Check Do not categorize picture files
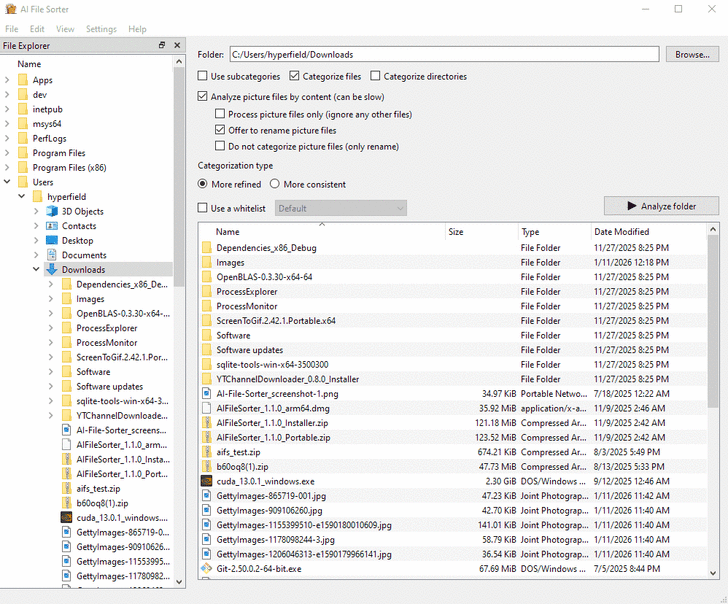The image size is (728, 604). (220, 146)
